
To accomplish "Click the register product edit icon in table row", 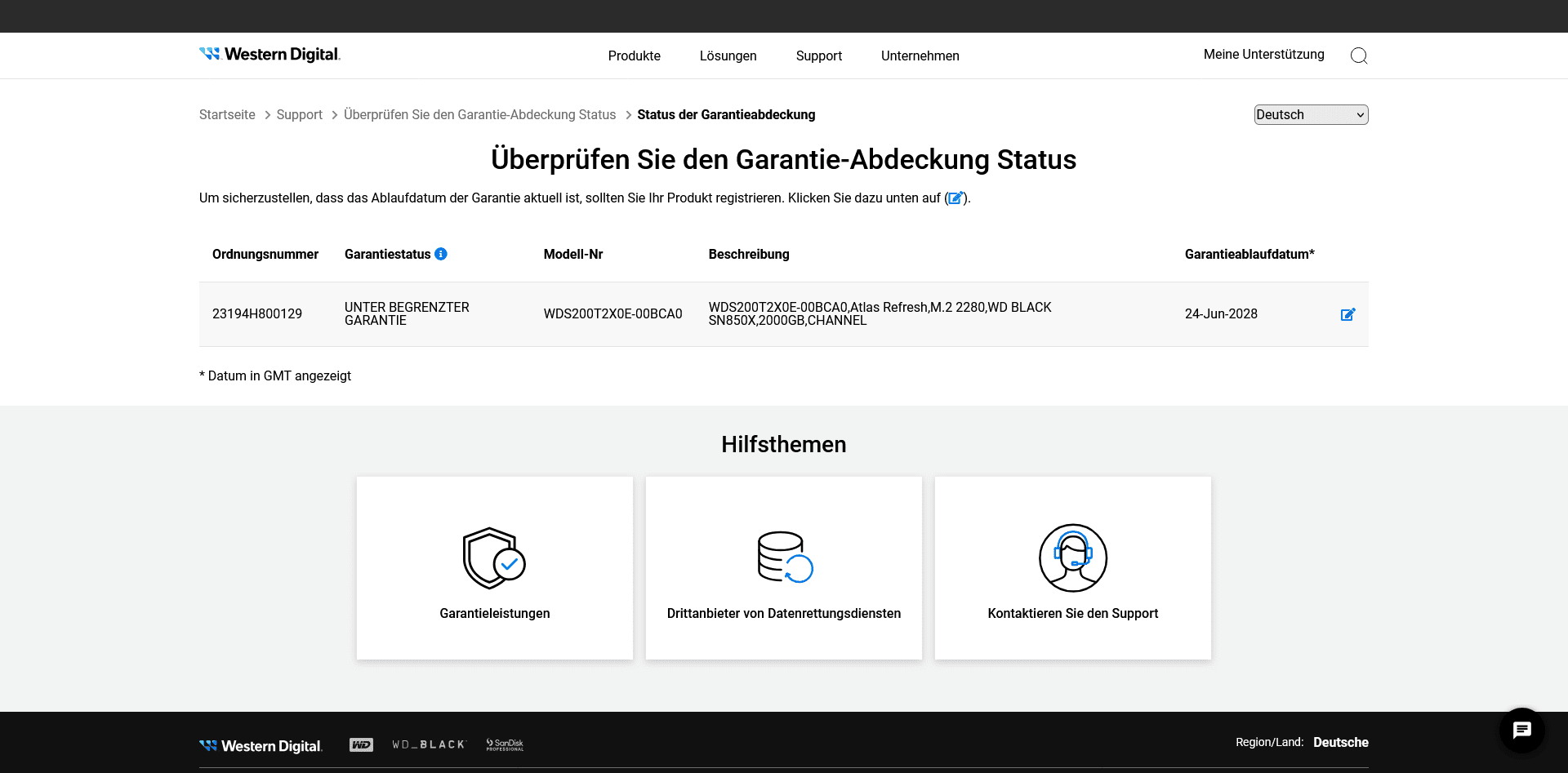I will 1347,314.
